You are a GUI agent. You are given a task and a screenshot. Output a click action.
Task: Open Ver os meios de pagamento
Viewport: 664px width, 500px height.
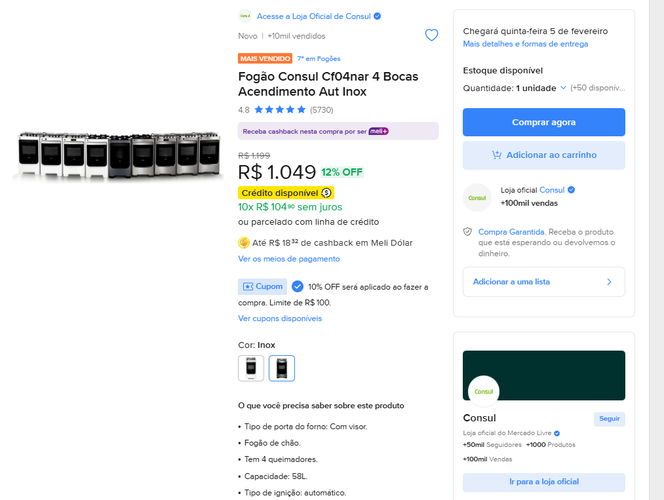point(289,259)
